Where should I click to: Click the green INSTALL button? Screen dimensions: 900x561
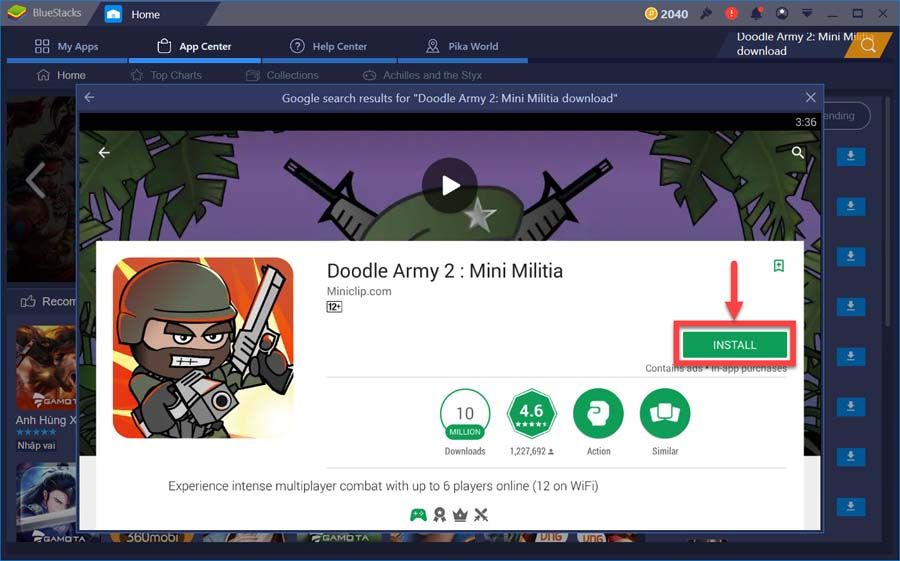(x=734, y=345)
